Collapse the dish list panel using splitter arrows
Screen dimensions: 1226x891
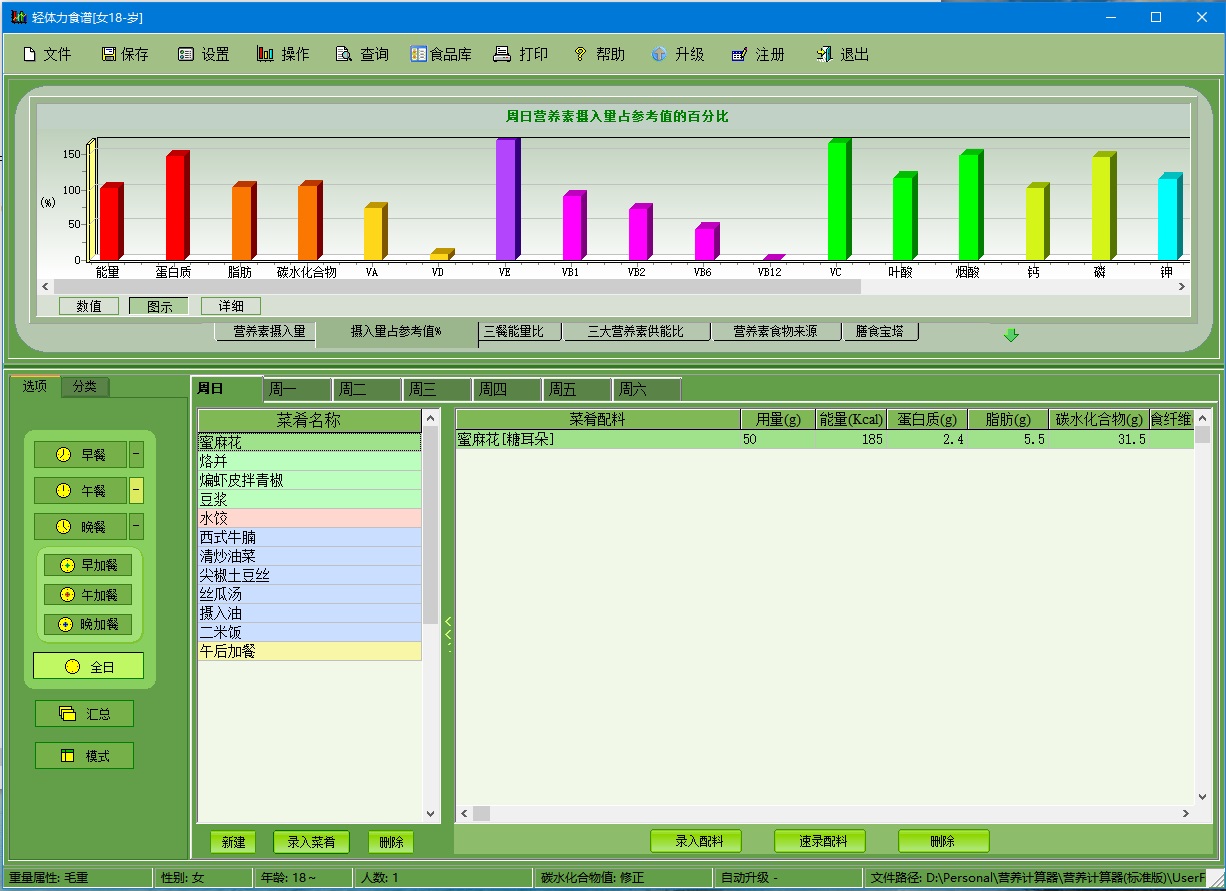(x=448, y=632)
